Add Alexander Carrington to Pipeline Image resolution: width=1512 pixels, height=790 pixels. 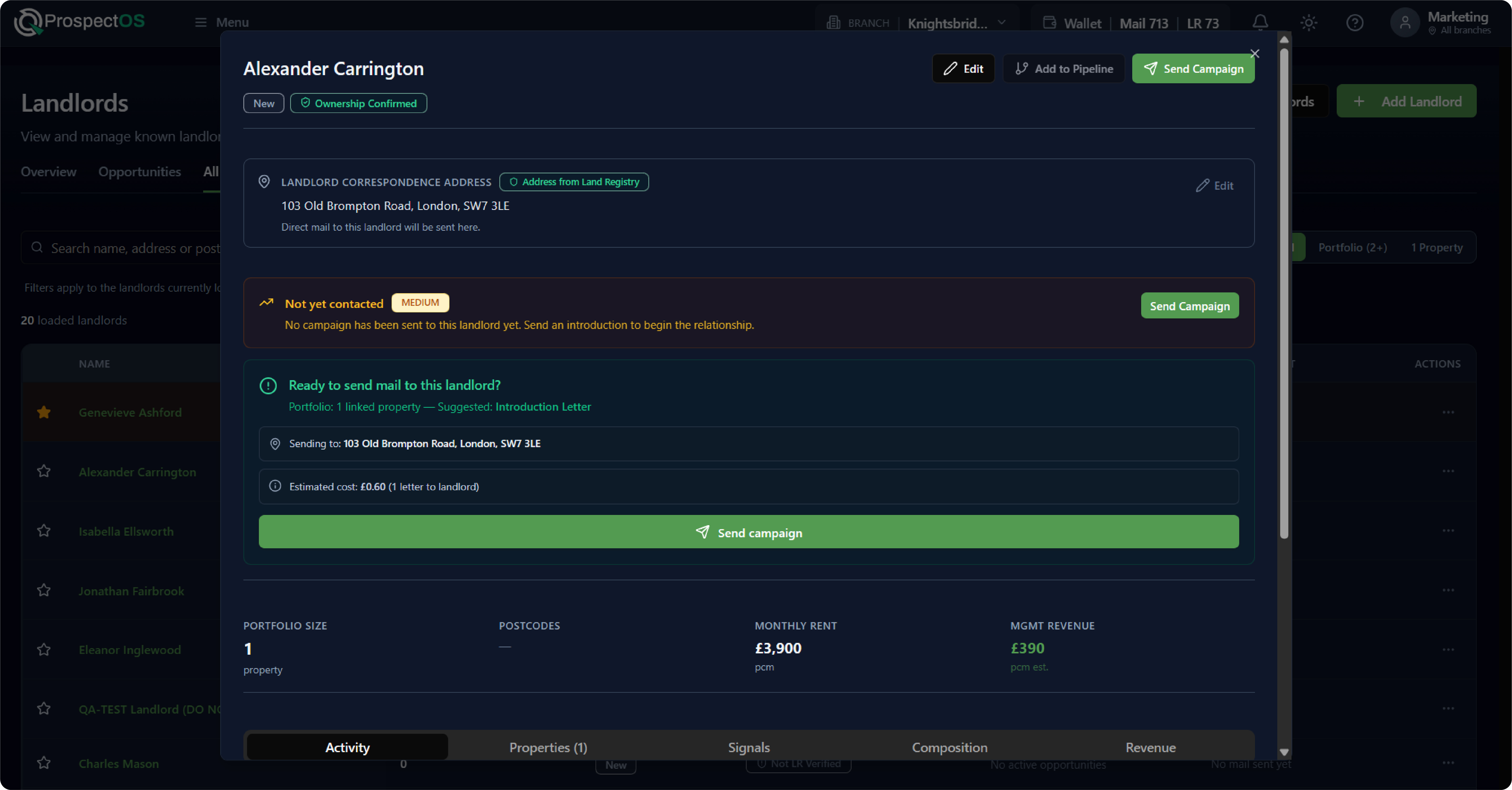[1064, 69]
